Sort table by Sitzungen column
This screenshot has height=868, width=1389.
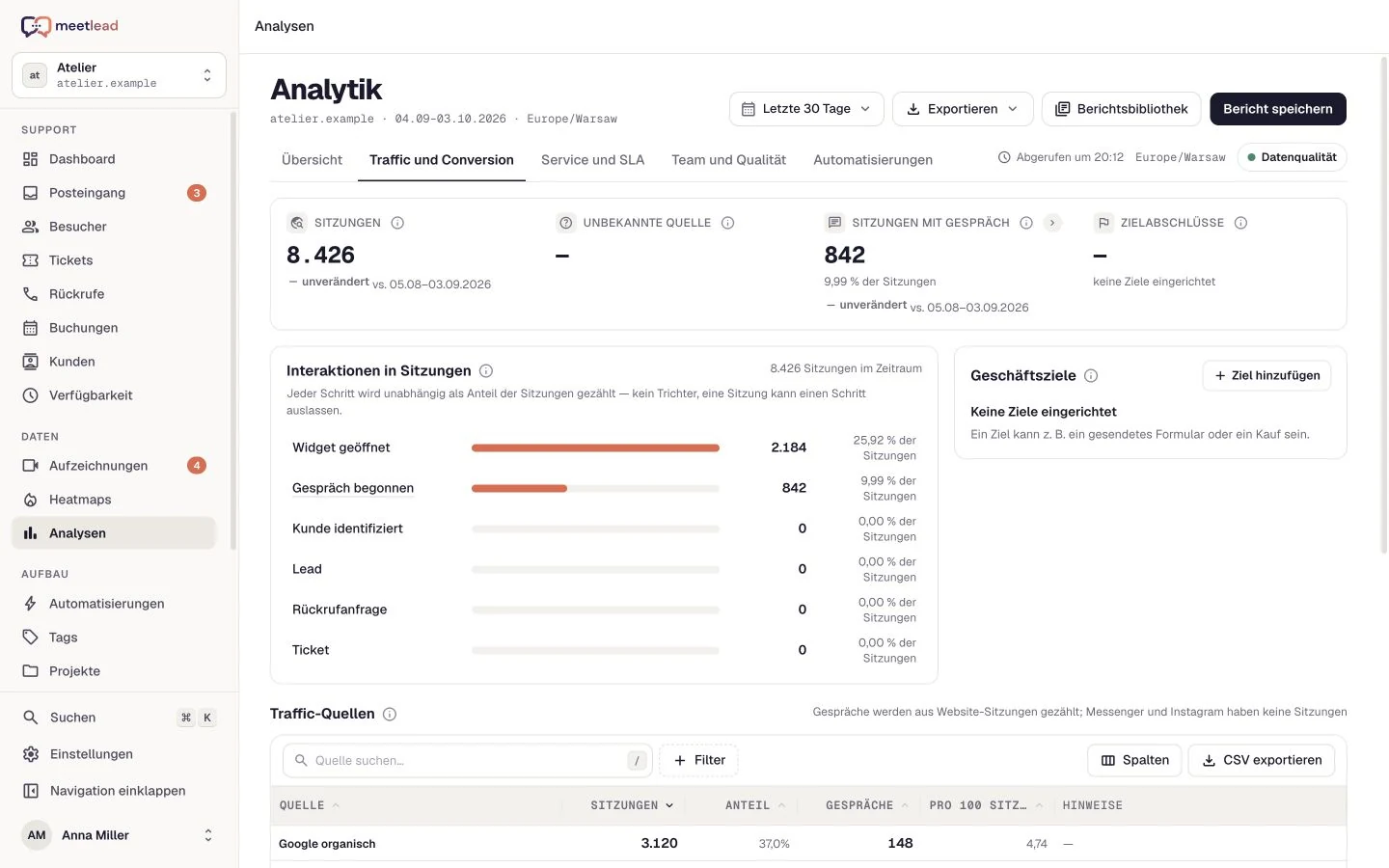click(x=632, y=805)
